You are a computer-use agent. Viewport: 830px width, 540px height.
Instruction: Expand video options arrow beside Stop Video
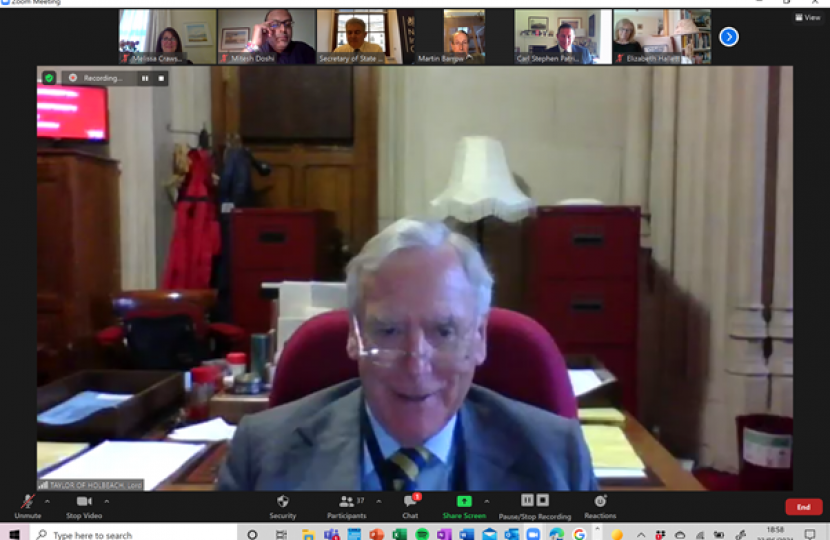click(107, 500)
